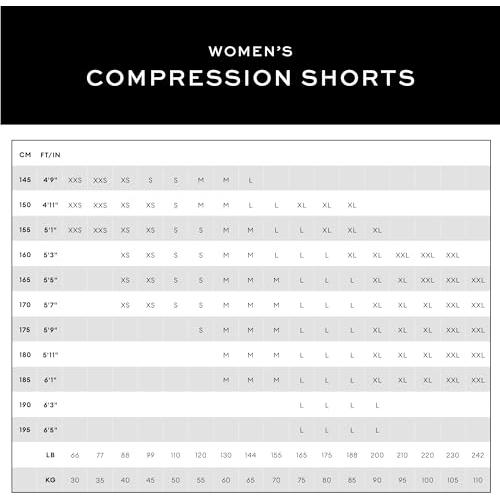Select the 4'11" height label
The width and height of the screenshot is (500, 500).
tap(50, 205)
